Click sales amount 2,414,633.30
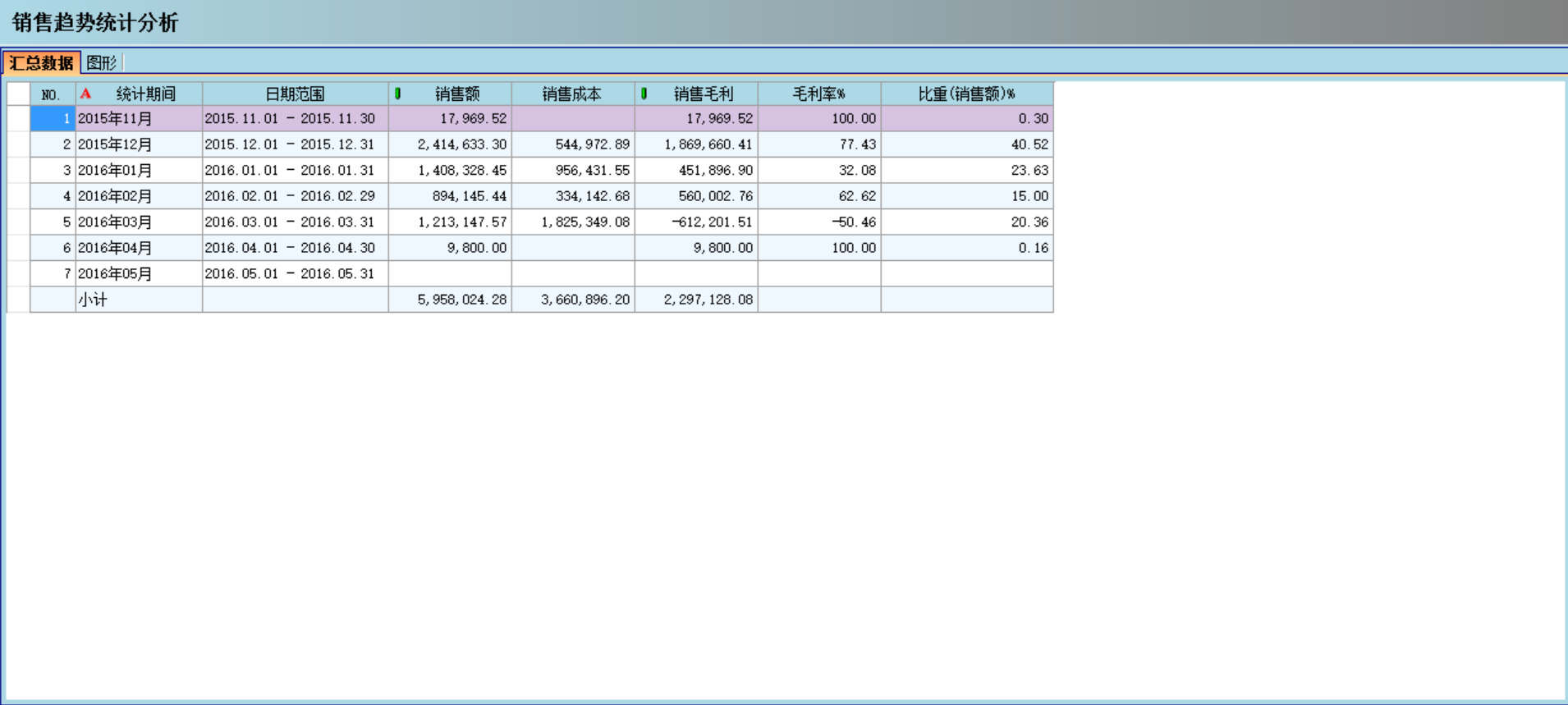This screenshot has width=1568, height=705. [450, 144]
